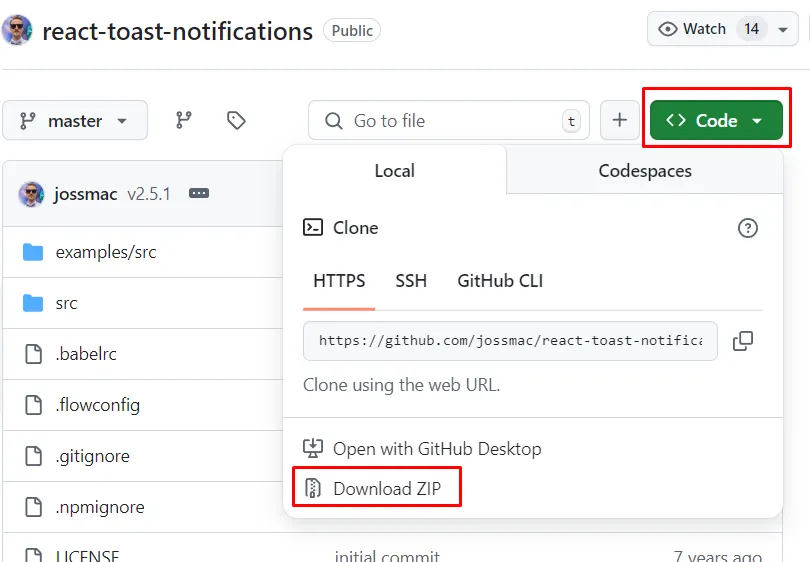Image resolution: width=810 pixels, height=562 pixels.
Task: Click the repository owner avatar beside the title
Action: pyautogui.click(x=17, y=30)
